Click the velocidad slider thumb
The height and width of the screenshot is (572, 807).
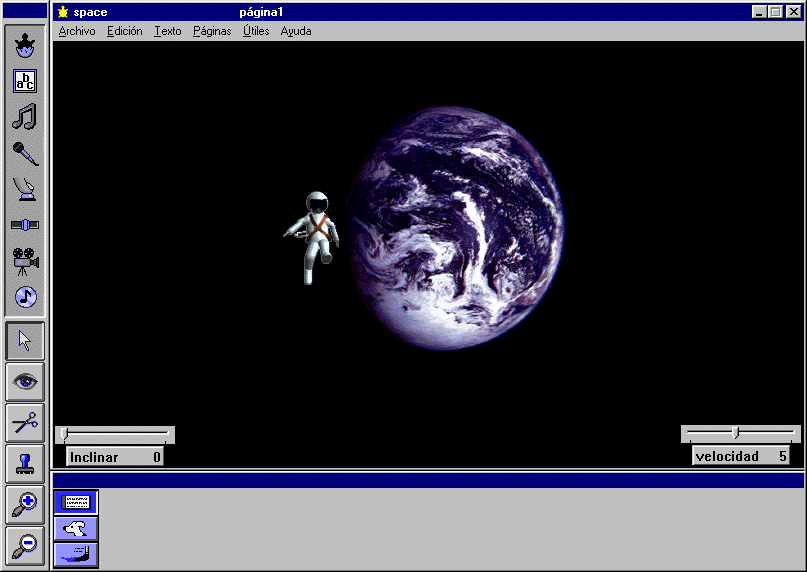[736, 433]
